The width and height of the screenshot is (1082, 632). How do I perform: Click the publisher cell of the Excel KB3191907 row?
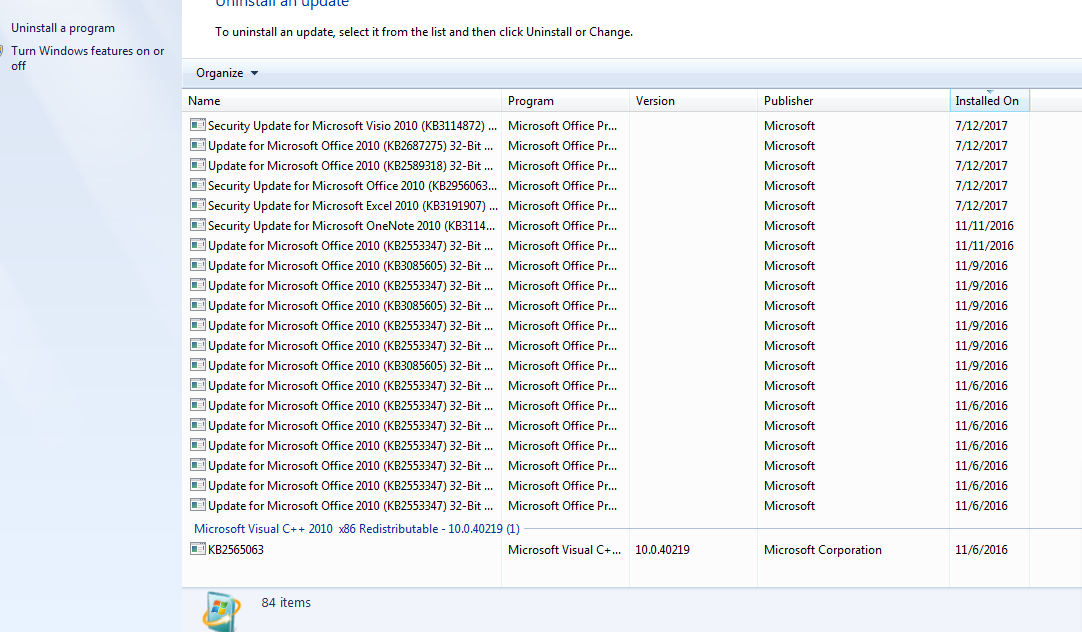pyautogui.click(x=789, y=206)
